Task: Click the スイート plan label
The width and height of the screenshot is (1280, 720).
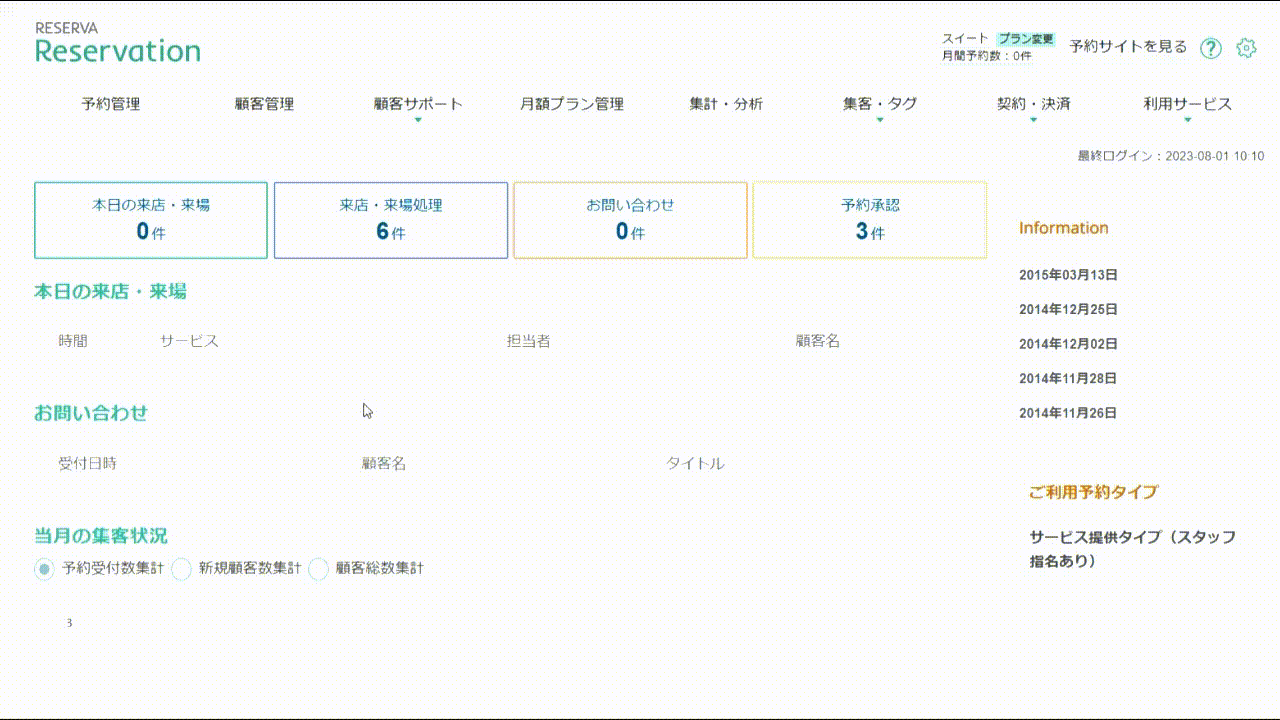Action: 965,39
